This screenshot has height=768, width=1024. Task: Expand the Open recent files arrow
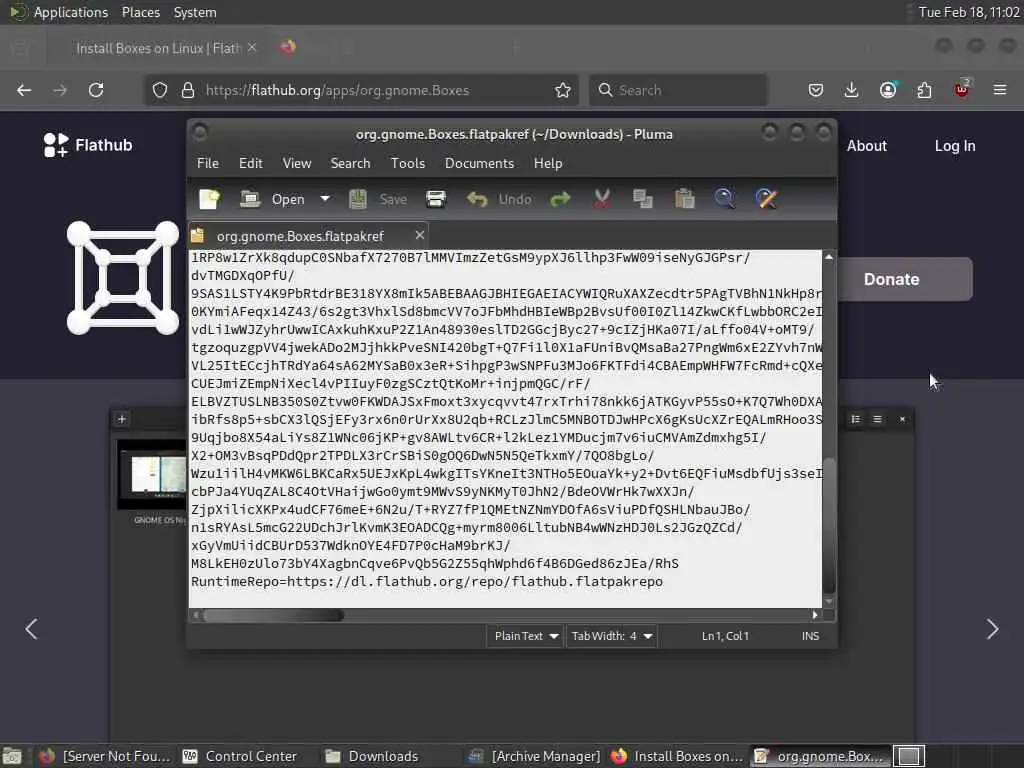pyautogui.click(x=325, y=199)
